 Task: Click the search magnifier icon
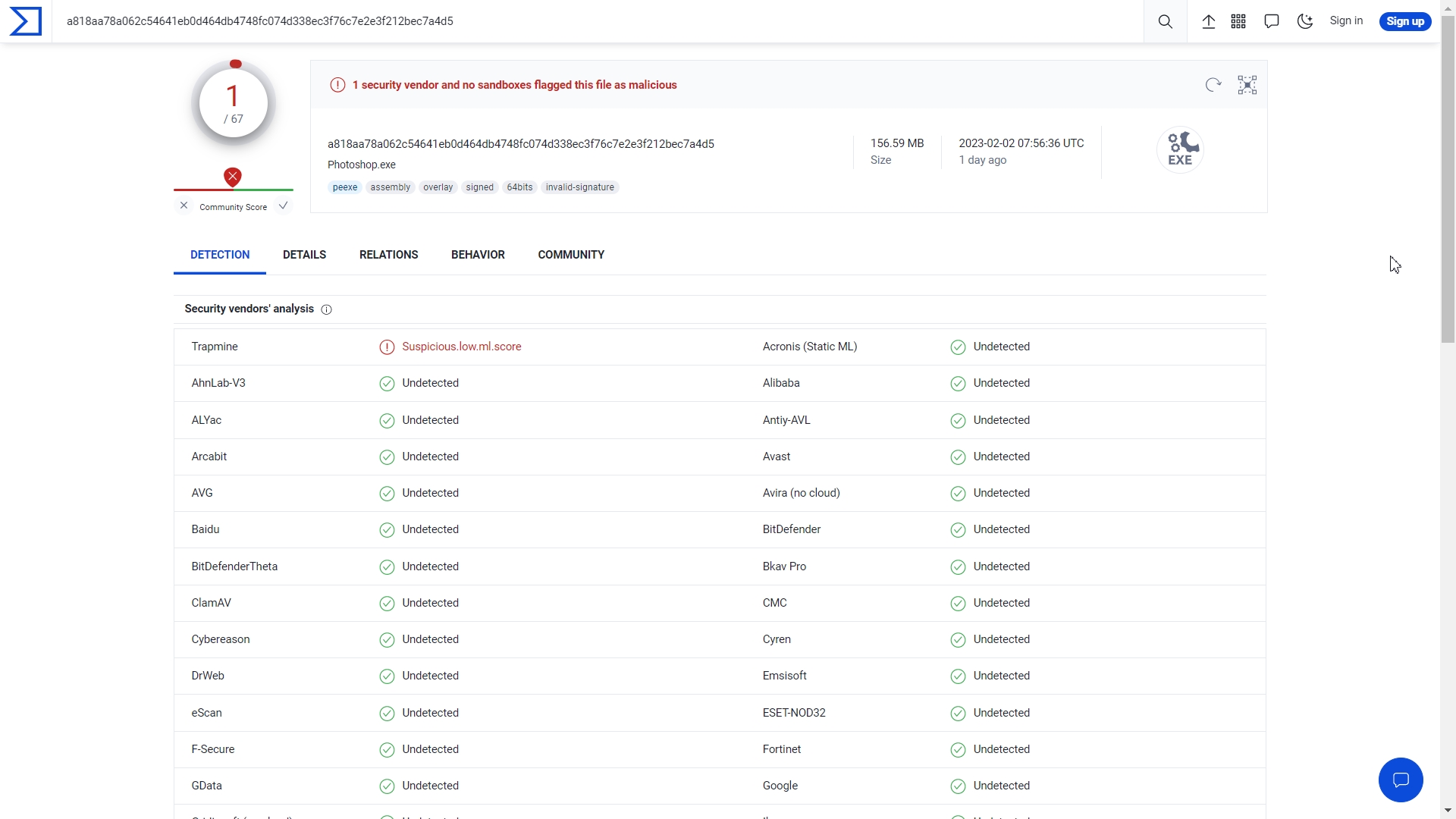coord(1166,21)
